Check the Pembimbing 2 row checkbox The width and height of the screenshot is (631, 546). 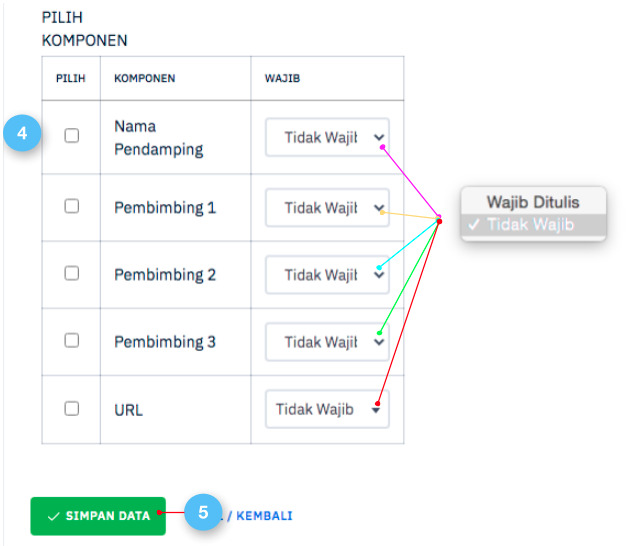[72, 273]
